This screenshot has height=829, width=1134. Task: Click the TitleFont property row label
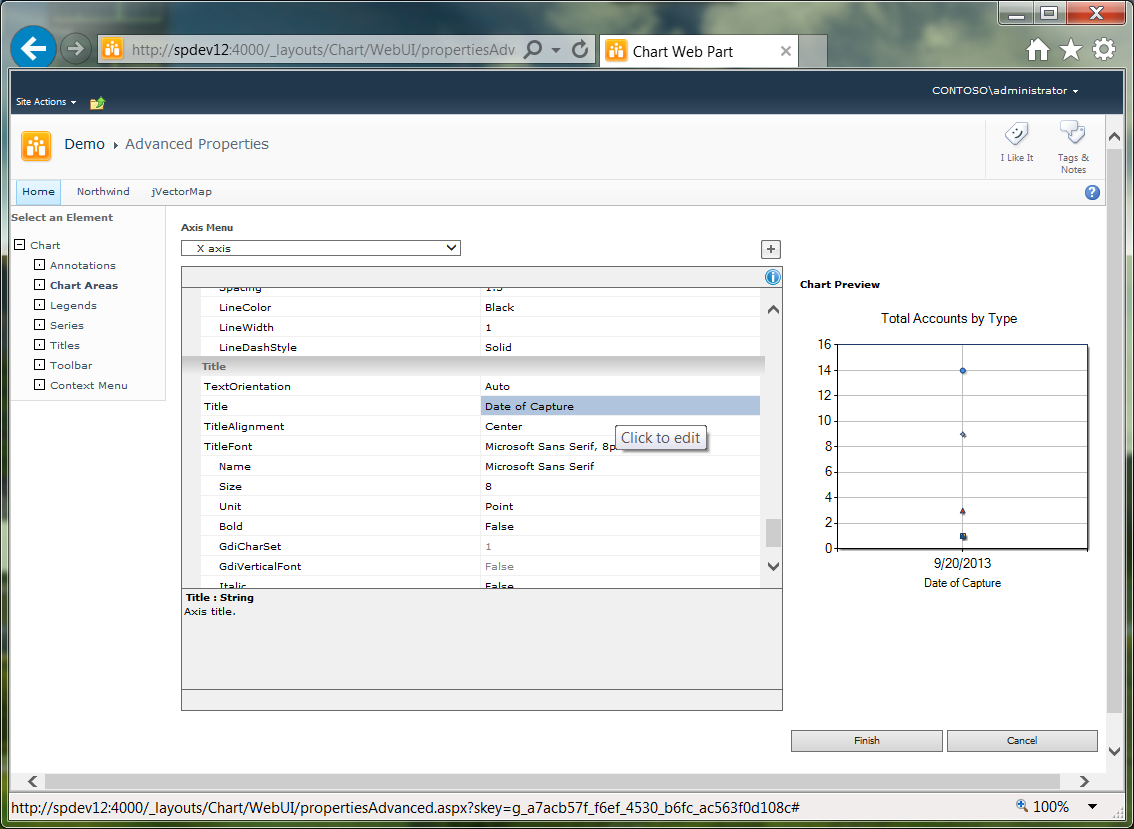click(x=228, y=447)
